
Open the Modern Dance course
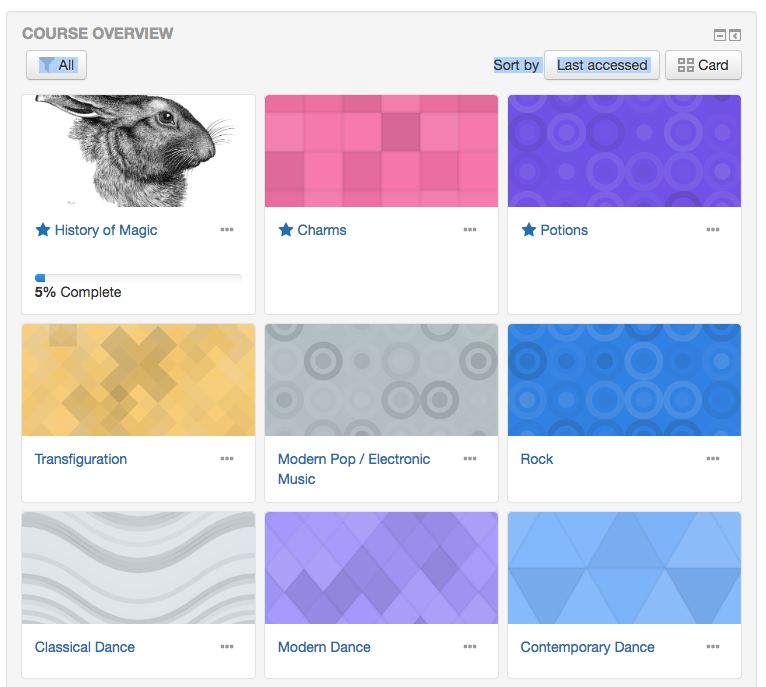click(324, 647)
